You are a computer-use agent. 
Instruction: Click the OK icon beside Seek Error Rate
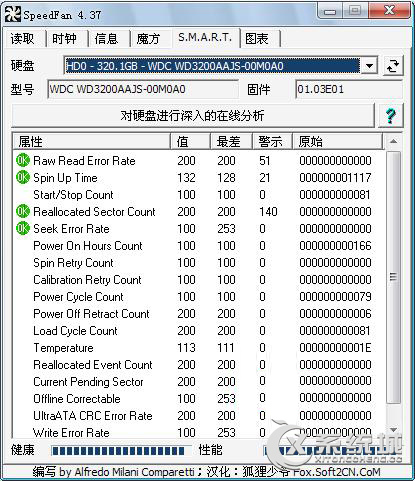point(23,228)
